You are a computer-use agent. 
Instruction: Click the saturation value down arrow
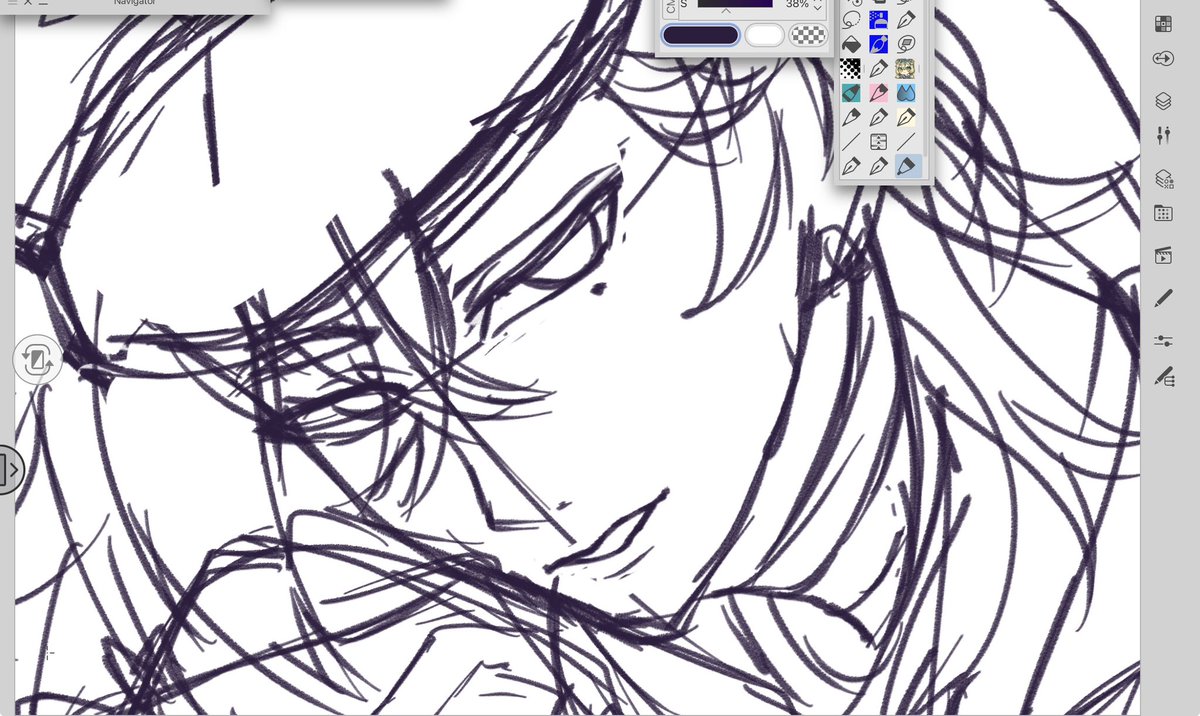(817, 8)
